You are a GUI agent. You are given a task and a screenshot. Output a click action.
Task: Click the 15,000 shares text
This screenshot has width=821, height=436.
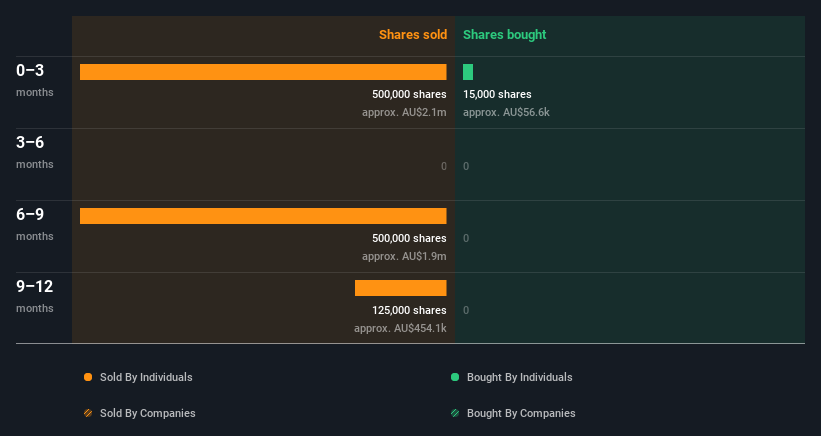497,94
